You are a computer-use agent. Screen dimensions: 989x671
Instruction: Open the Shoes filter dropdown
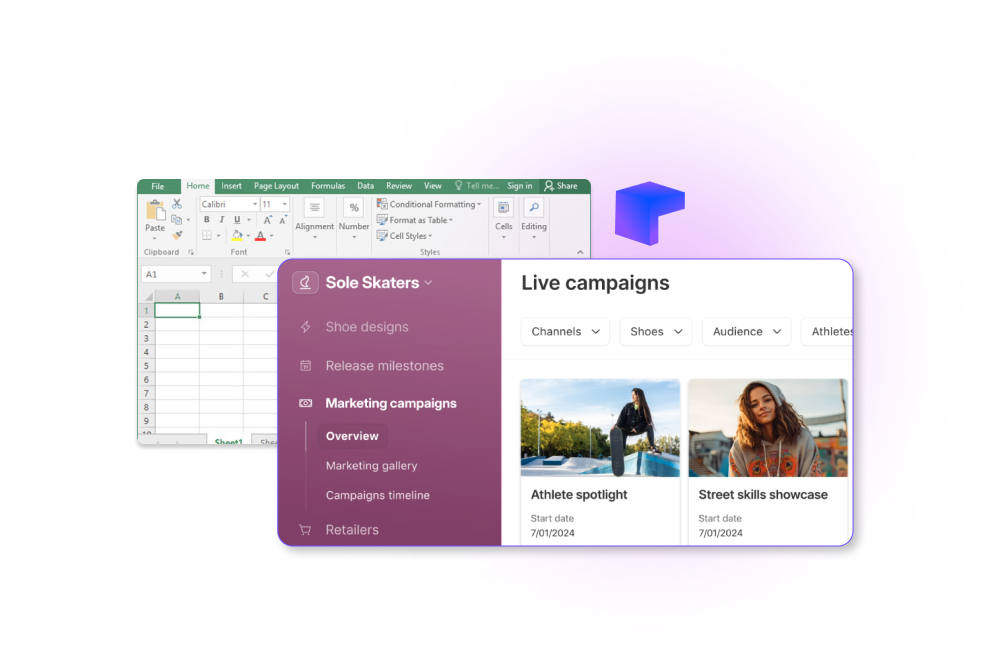point(656,332)
